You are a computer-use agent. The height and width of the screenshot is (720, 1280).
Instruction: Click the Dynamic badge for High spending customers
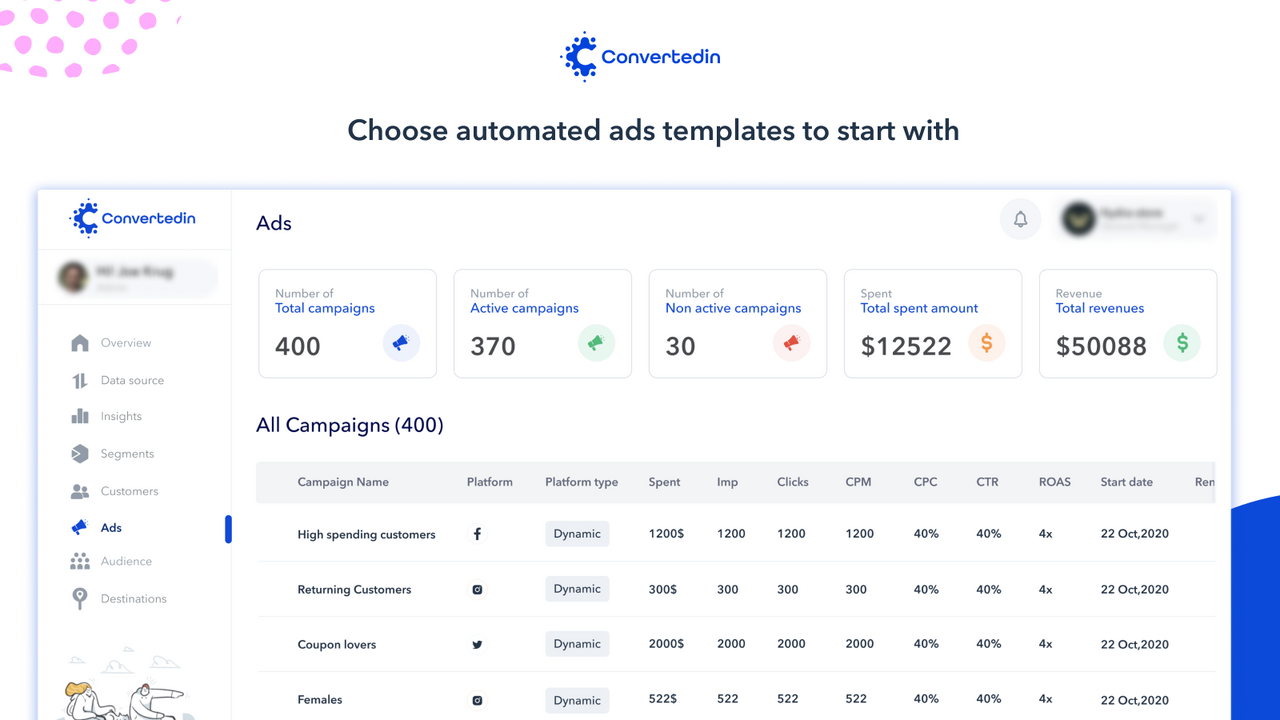click(577, 533)
